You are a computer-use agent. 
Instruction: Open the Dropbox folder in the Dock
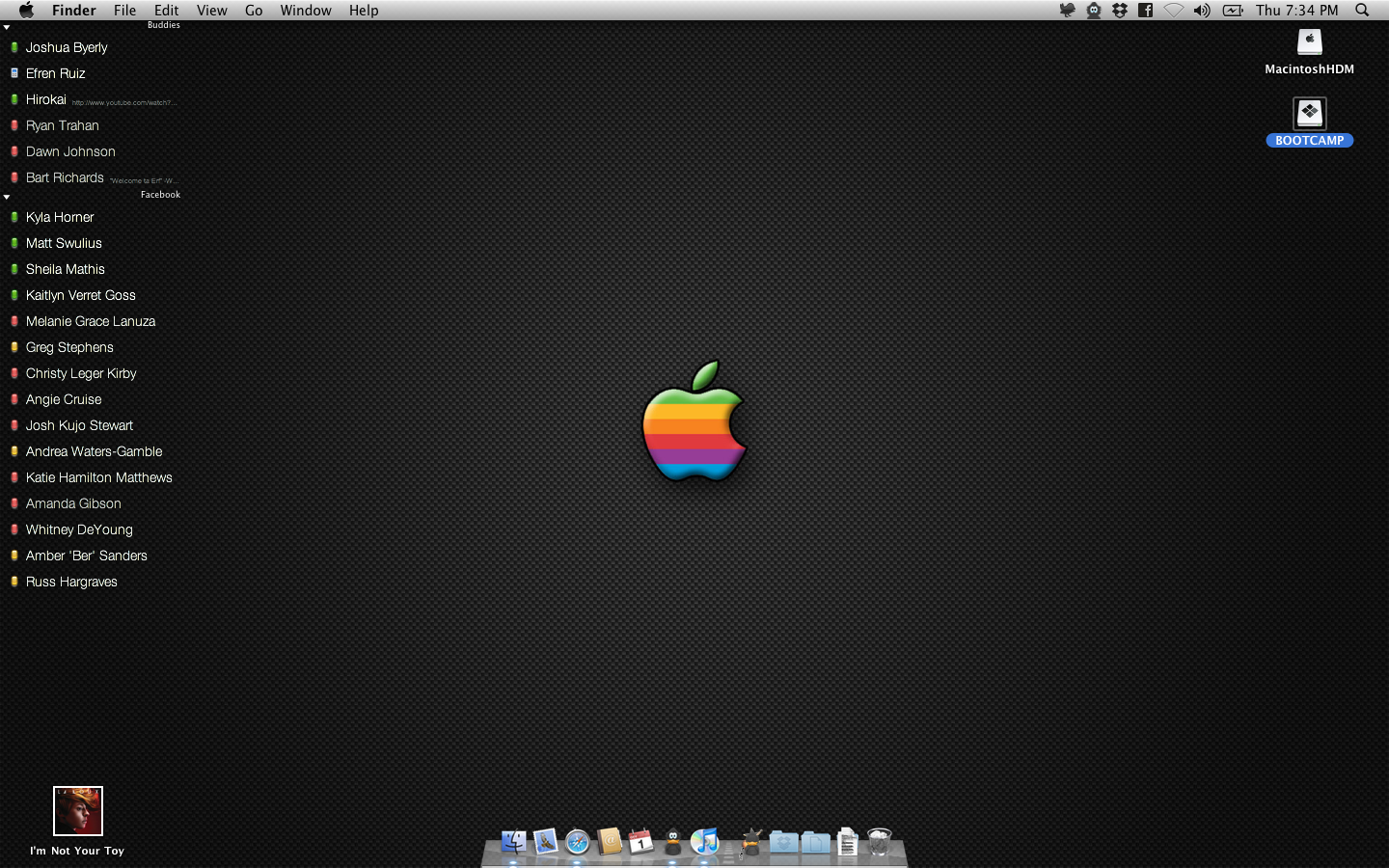783,842
